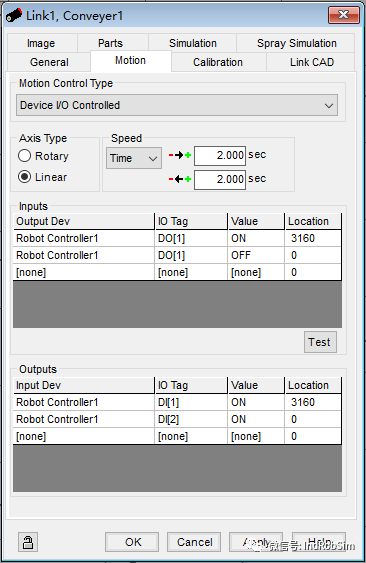The image size is (366, 563).
Task: Click the Help button
Action: [319, 541]
